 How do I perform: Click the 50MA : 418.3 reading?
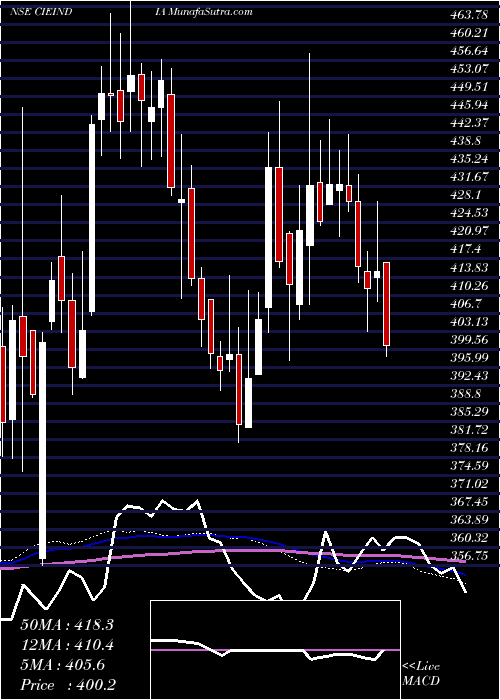coord(67,625)
